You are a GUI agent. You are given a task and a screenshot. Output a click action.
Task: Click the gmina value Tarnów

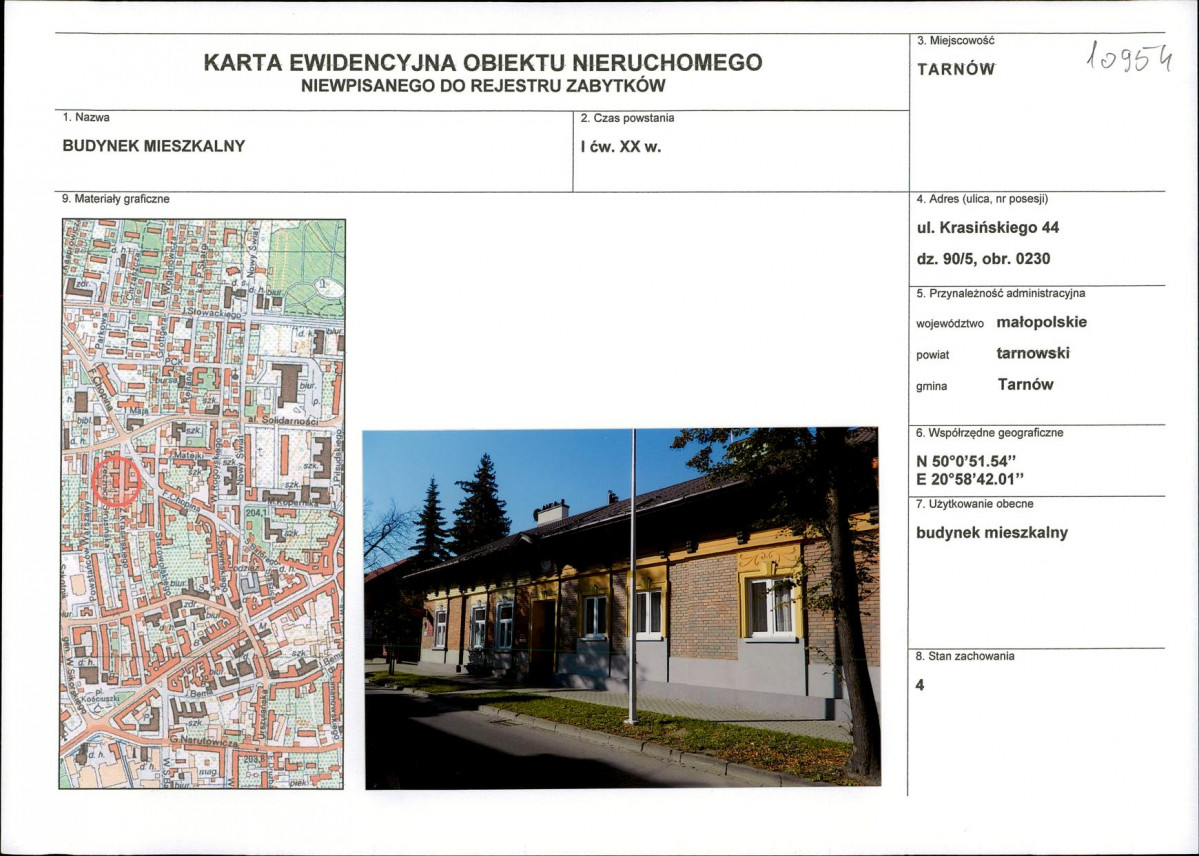[1026, 384]
